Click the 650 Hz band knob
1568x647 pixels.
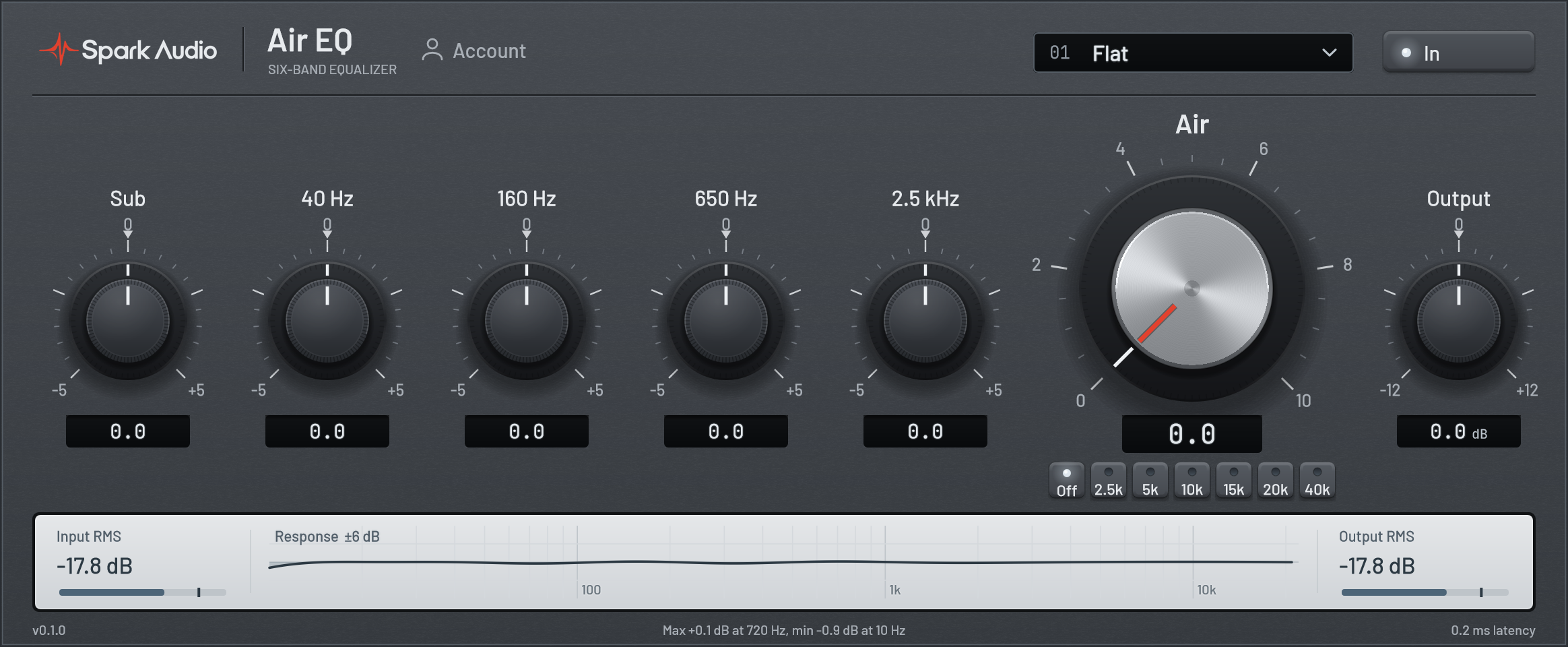click(x=726, y=321)
